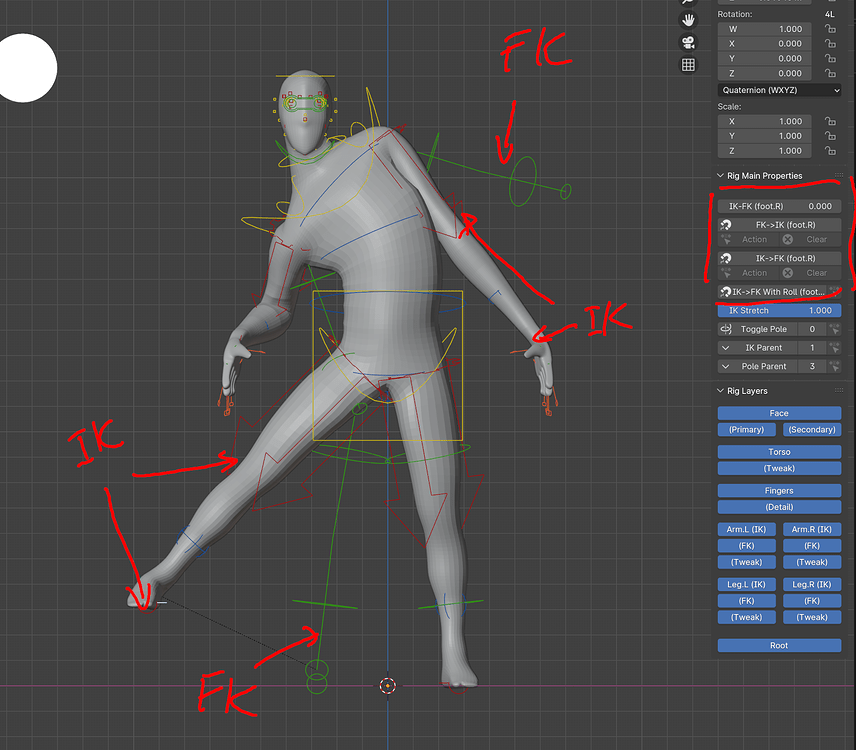
Task: Toggle the (FK) layer under Leg.R (IK)
Action: [x=812, y=601]
